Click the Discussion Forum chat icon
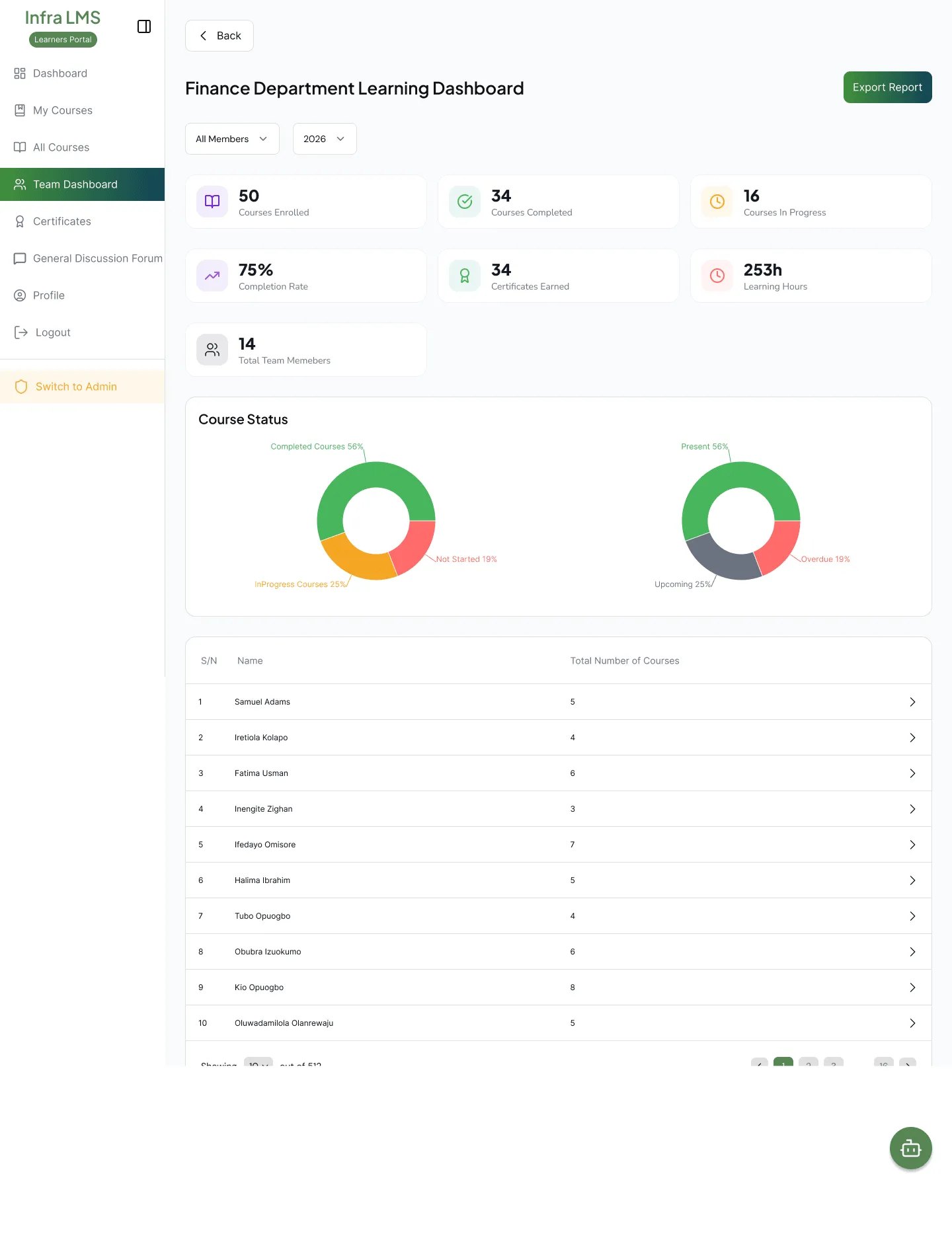The image size is (952, 1236). (x=20, y=258)
